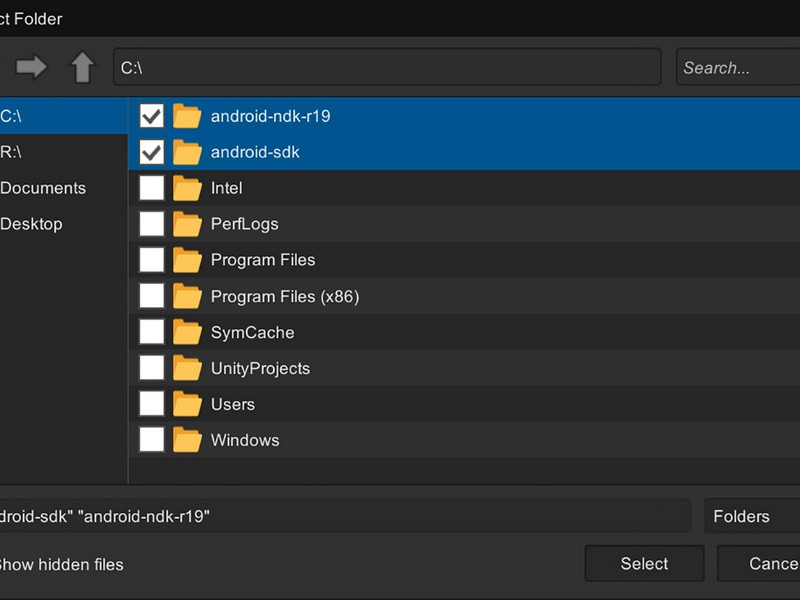Click the PerfLogs folder name
800x600 pixels.
point(245,224)
